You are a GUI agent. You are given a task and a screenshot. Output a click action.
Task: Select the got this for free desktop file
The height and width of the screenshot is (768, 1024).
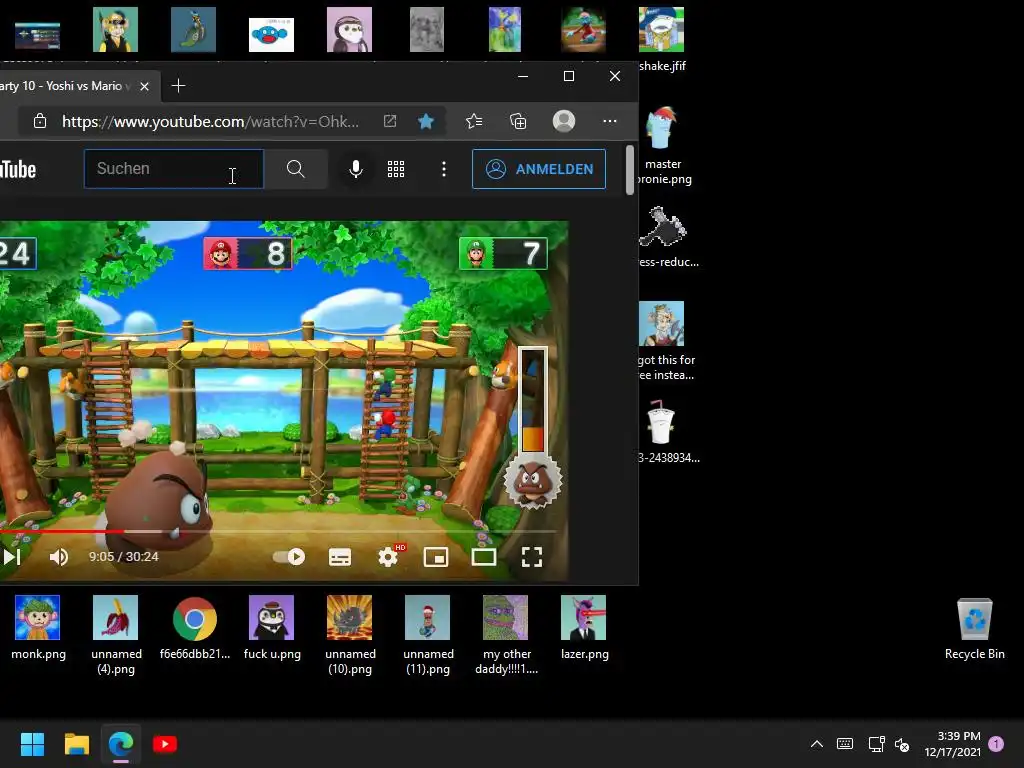point(665,341)
